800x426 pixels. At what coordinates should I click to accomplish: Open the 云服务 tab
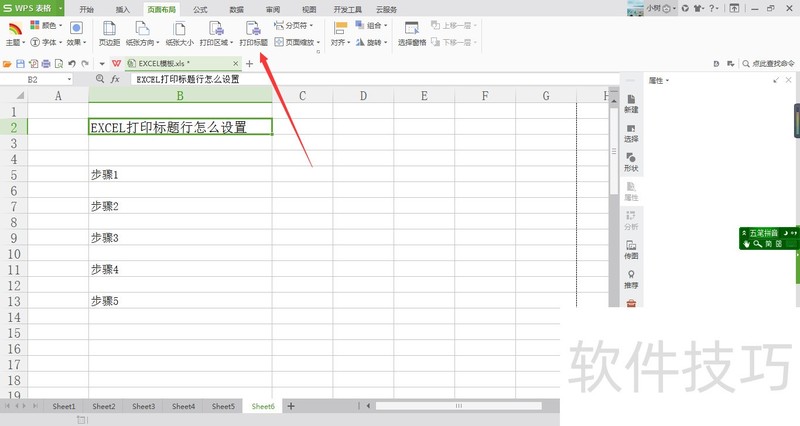pos(386,9)
